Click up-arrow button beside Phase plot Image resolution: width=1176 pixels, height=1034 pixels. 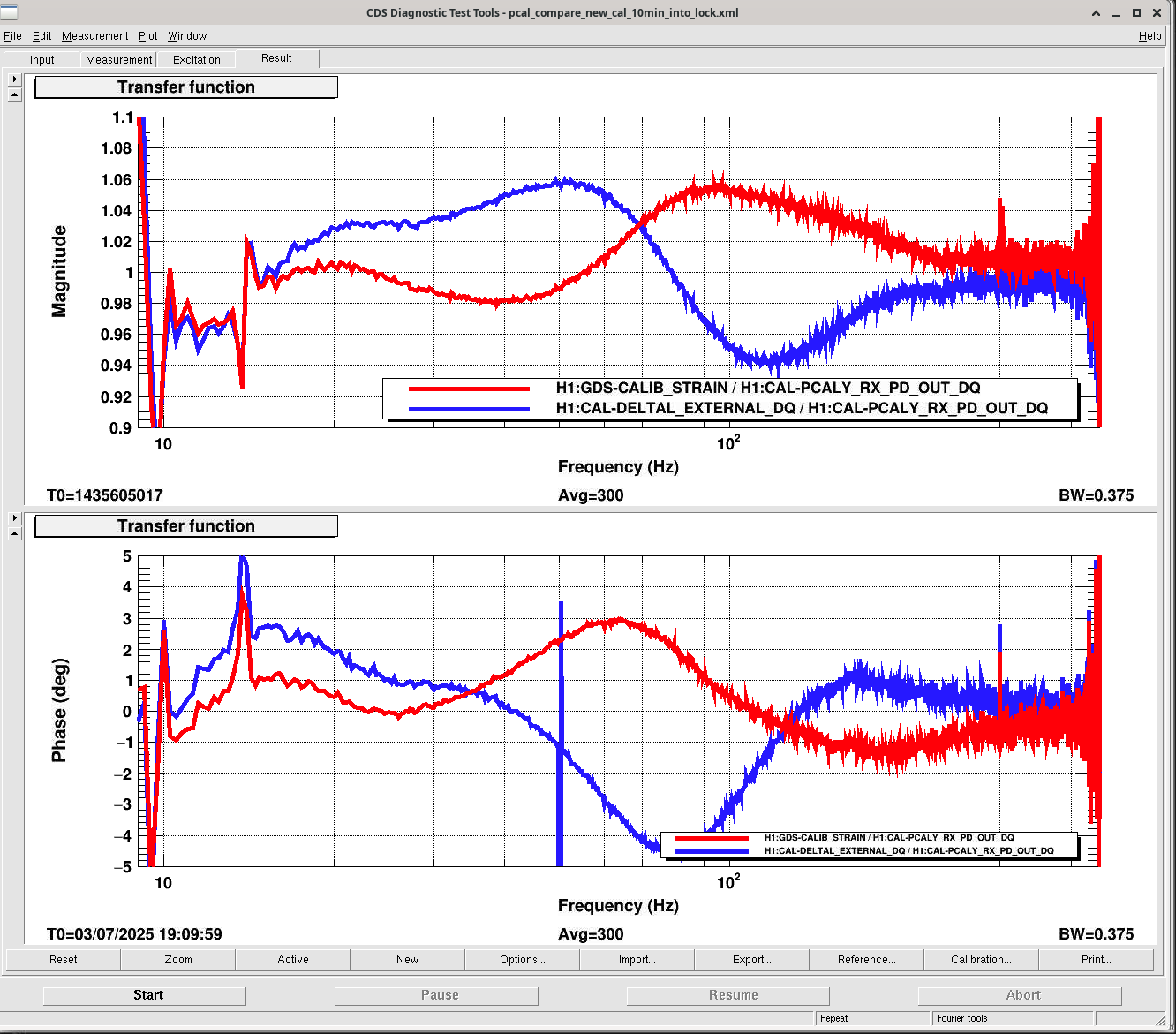(x=14, y=533)
